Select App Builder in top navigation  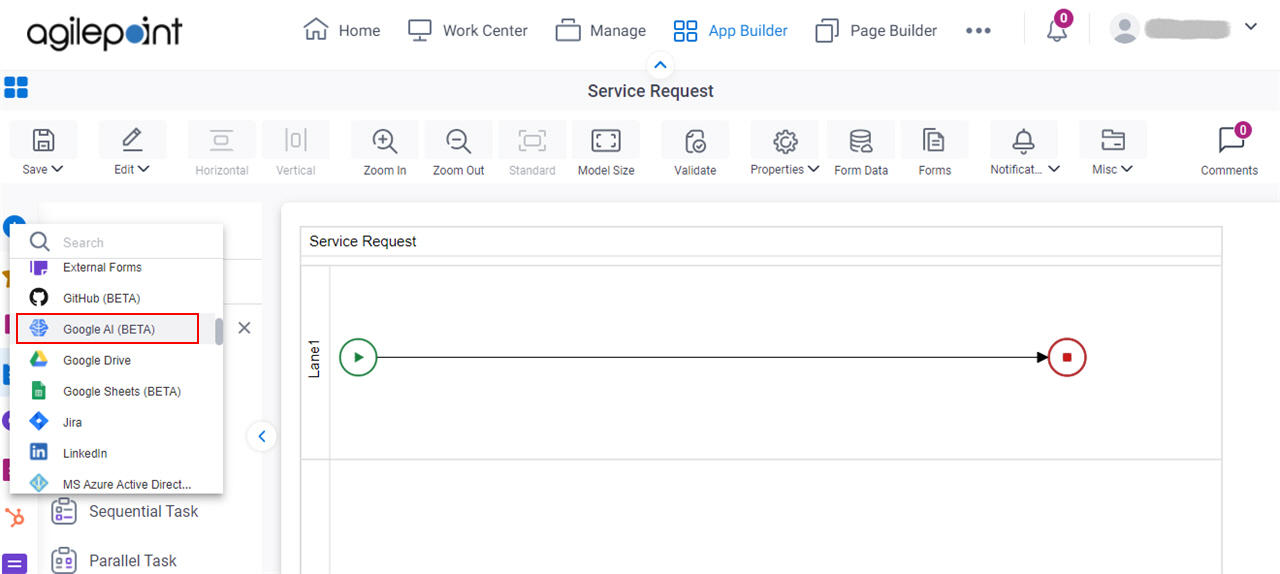pos(730,30)
